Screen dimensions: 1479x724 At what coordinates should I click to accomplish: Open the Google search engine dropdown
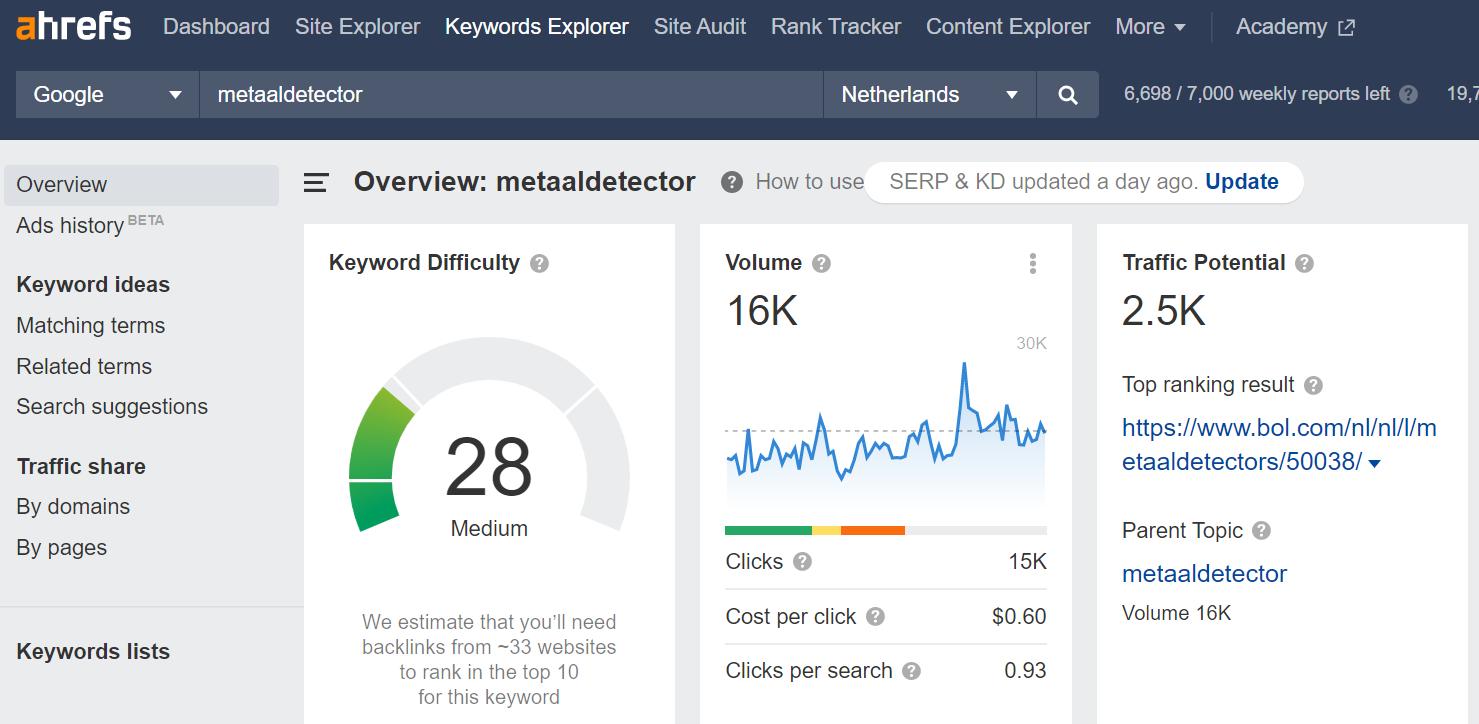(107, 95)
